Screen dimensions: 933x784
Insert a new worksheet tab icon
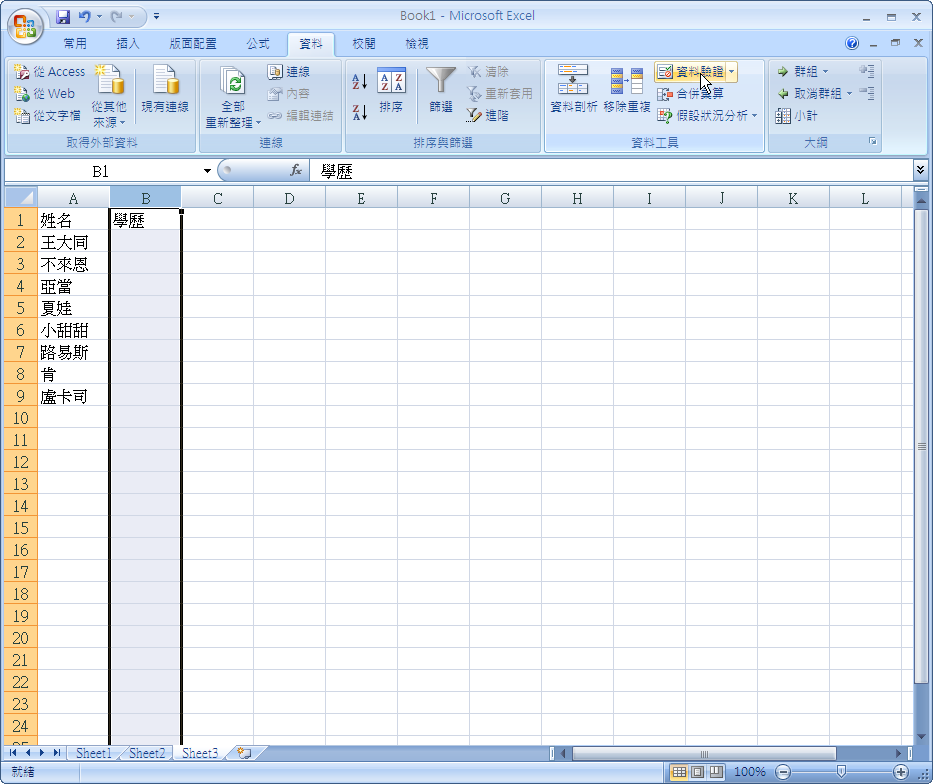[x=244, y=753]
